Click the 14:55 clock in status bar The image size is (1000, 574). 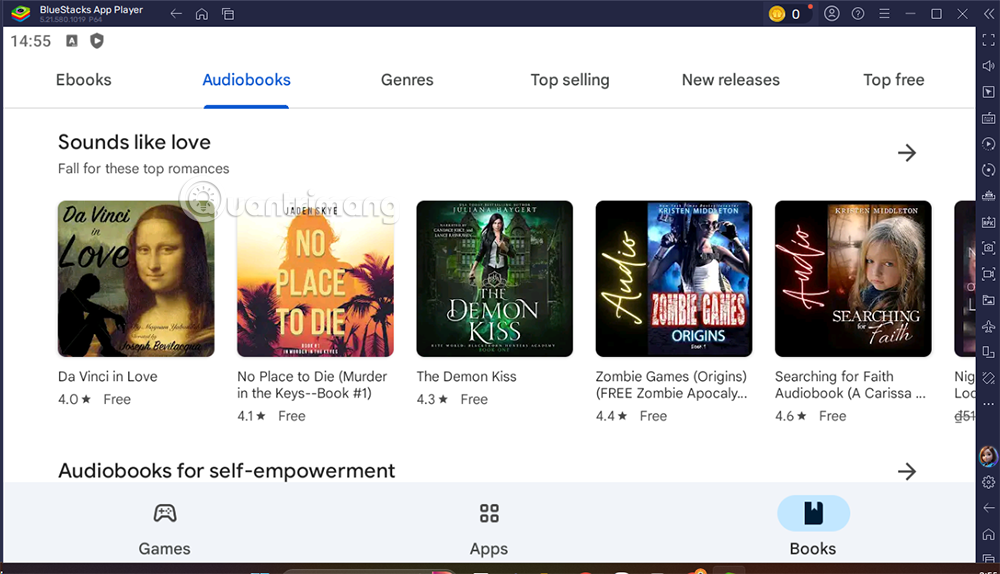31,41
